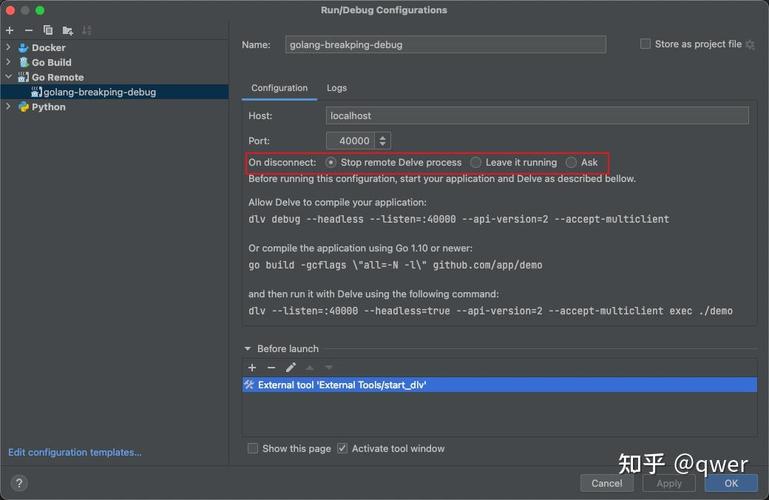Click the wrench icon of the External tool row
769x500 pixels.
click(249, 385)
